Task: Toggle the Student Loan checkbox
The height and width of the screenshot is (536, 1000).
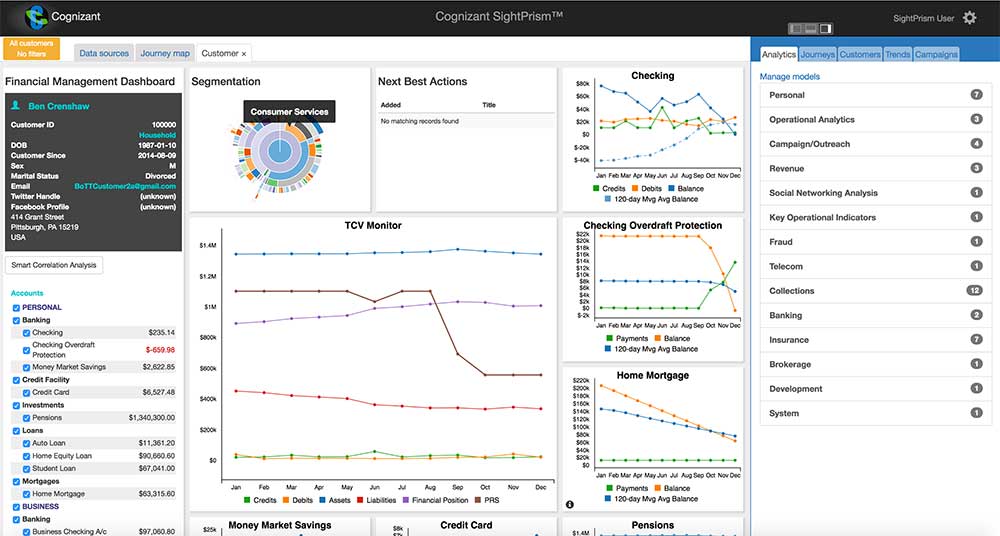Action: tap(26, 469)
